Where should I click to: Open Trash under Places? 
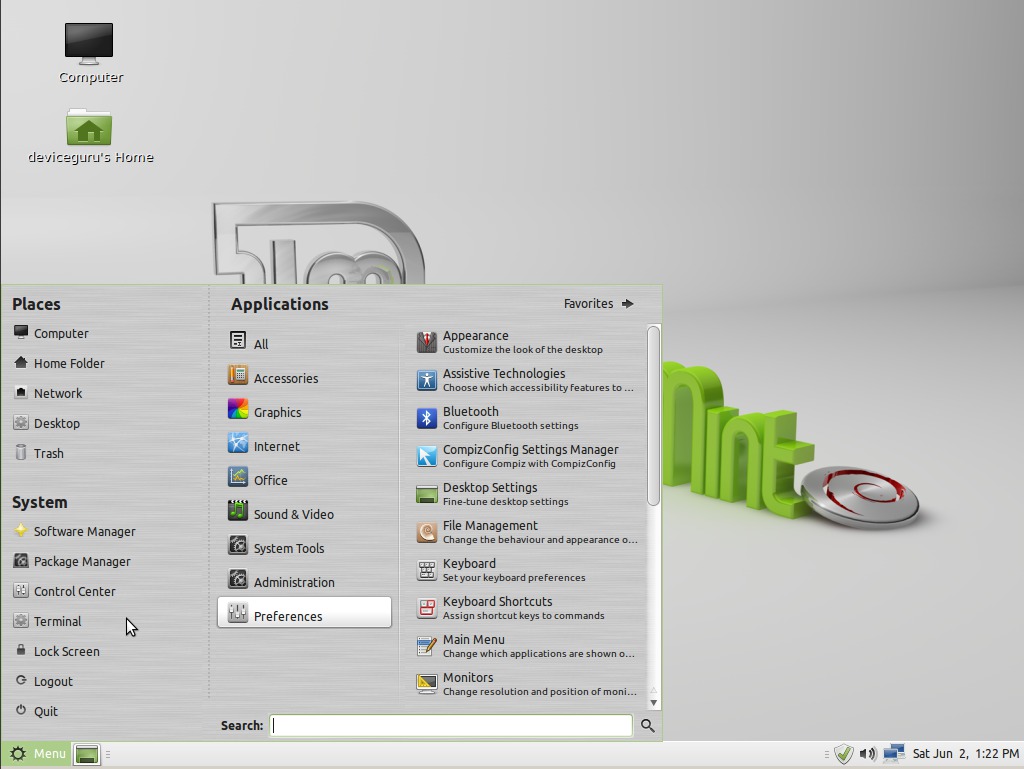click(39, 453)
